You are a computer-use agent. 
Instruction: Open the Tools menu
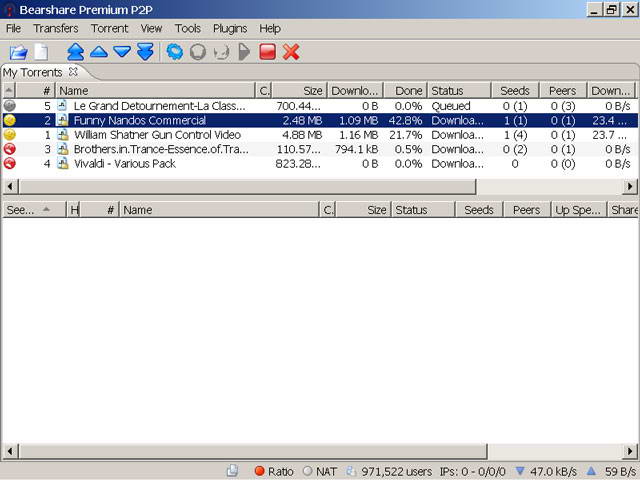(x=188, y=29)
